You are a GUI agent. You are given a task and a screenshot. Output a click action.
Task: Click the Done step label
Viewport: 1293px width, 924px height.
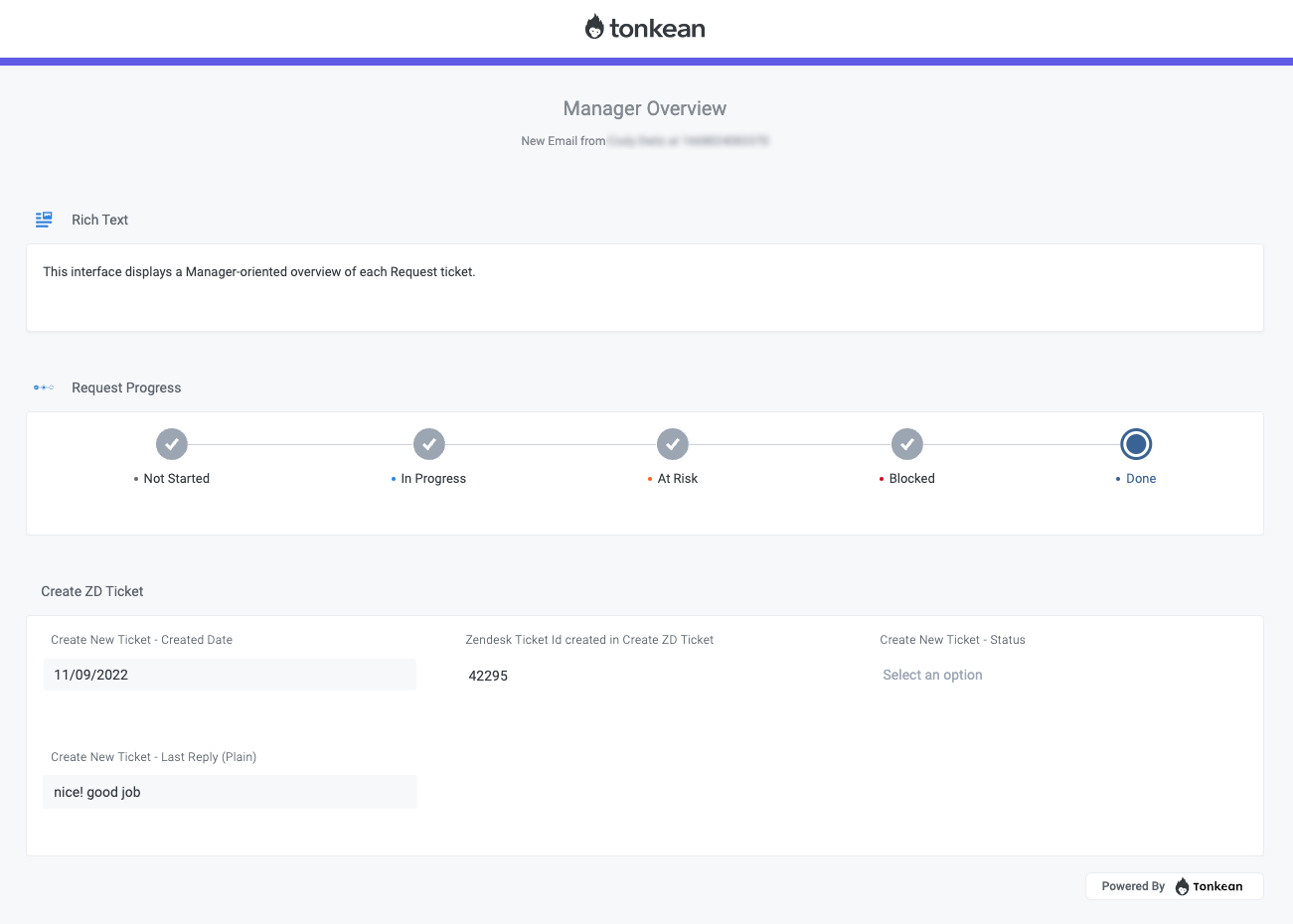[1141, 479]
